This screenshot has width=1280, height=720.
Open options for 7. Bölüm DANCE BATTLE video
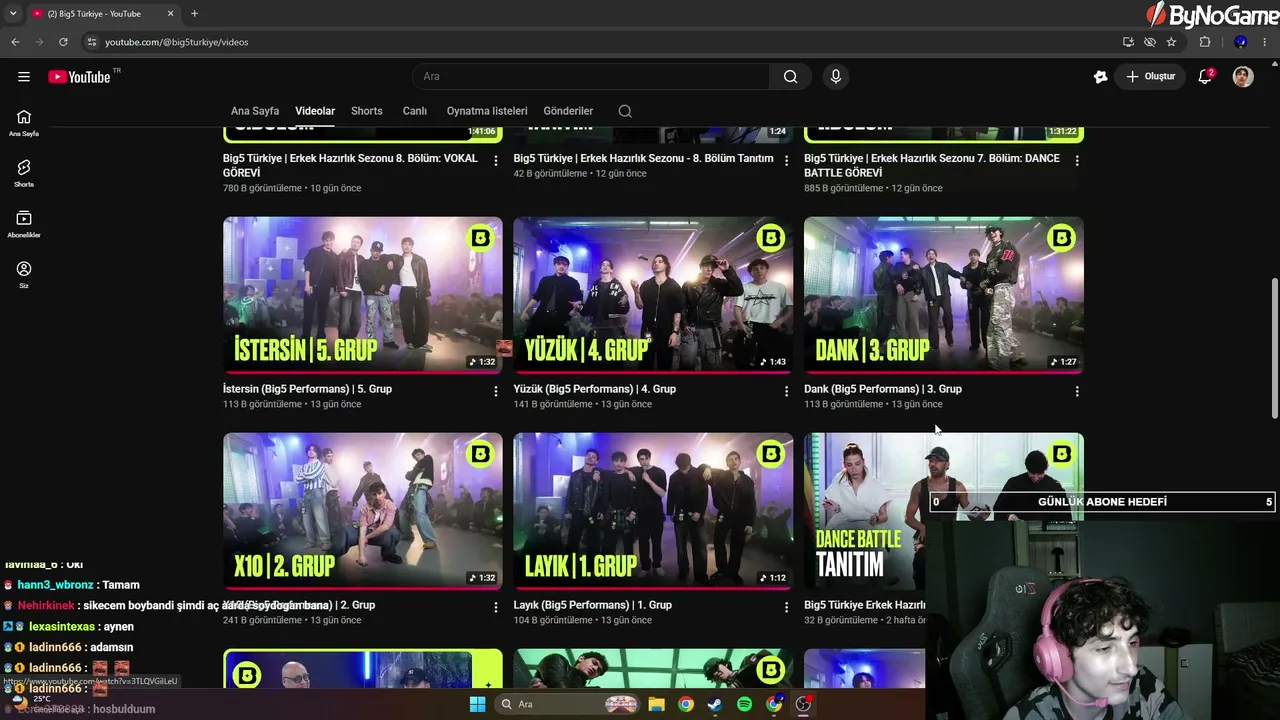[x=1077, y=160]
